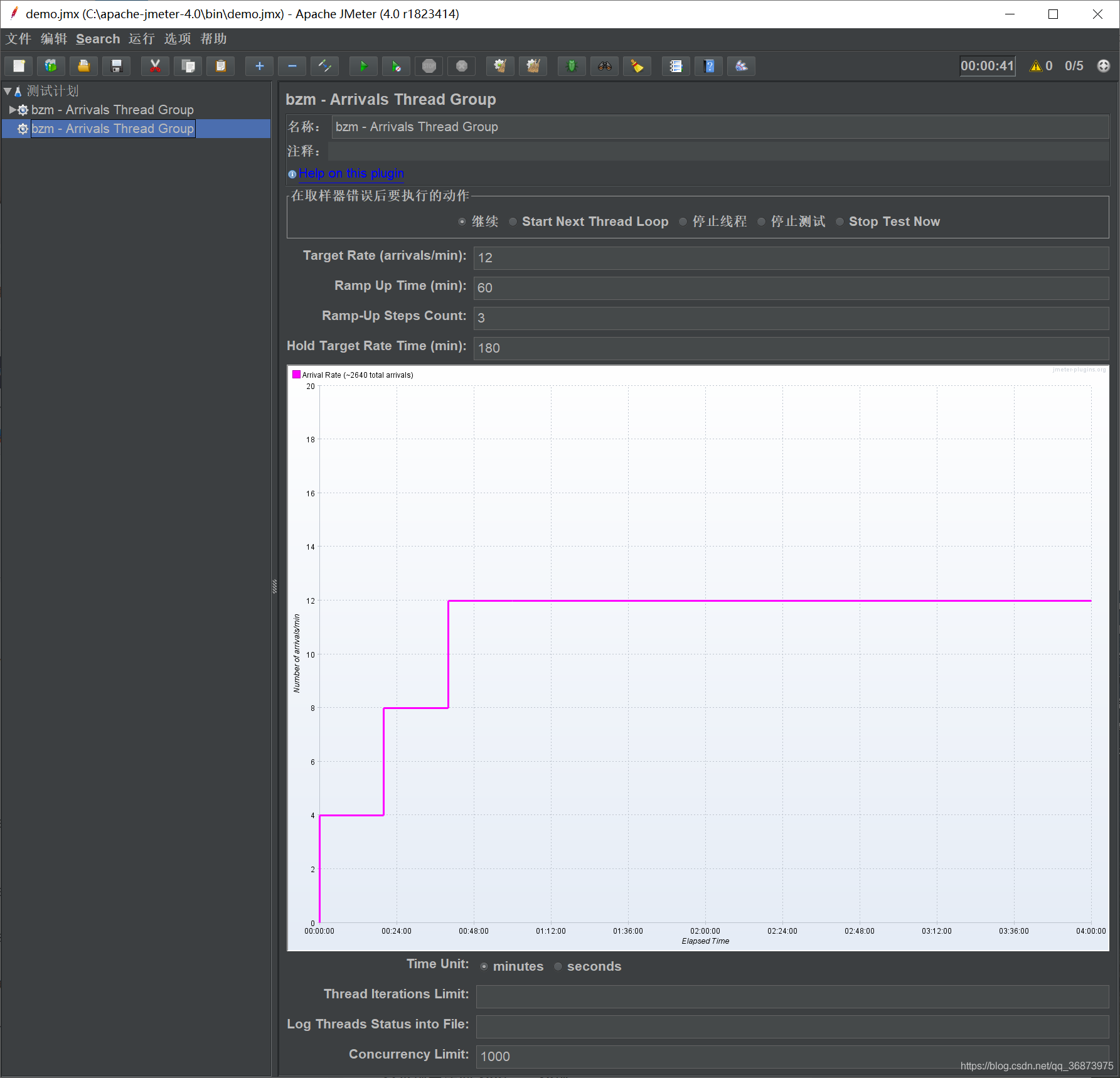Open the Plugins Manager icon
This screenshot has height=1078, width=1120.
742,66
